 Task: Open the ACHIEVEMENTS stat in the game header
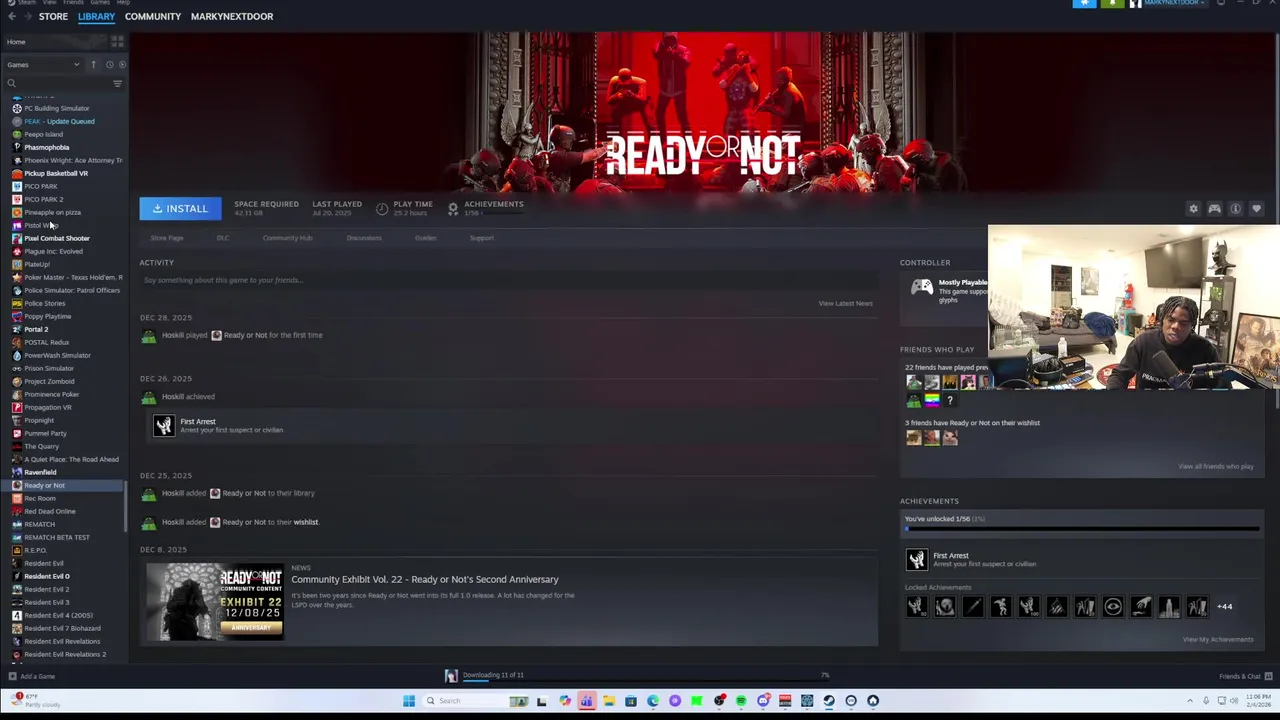[486, 208]
